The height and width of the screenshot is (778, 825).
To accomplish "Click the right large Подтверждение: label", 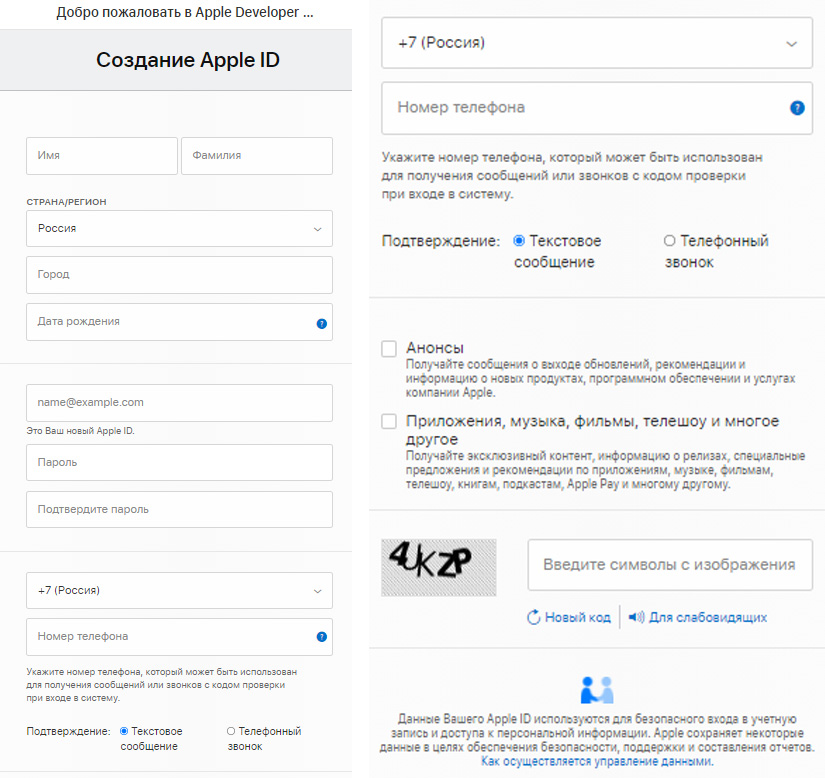I will pos(441,241).
